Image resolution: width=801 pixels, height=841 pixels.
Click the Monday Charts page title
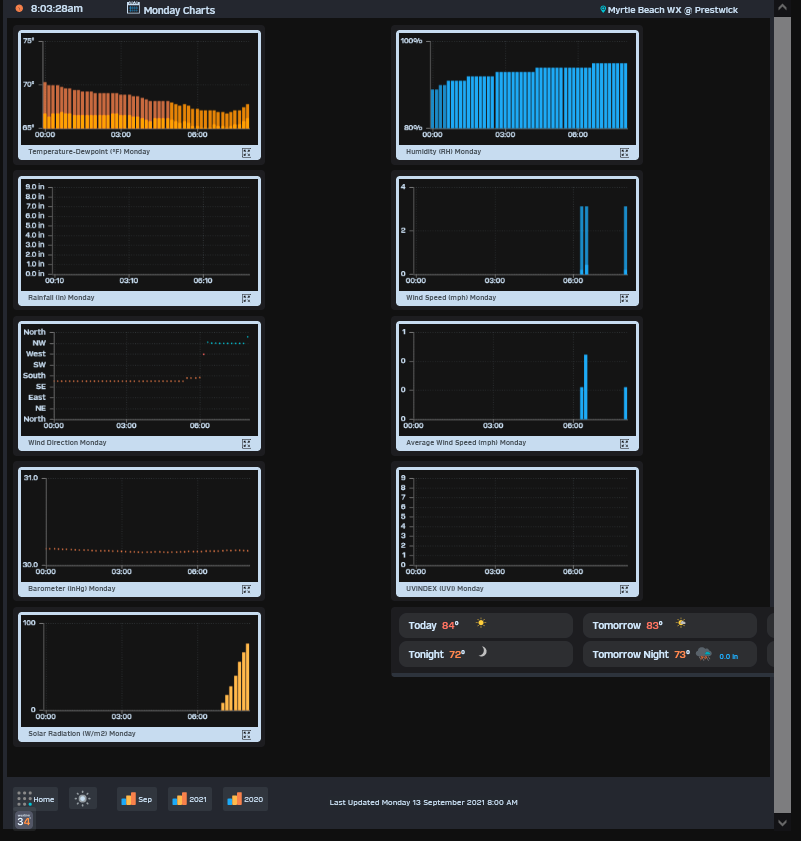point(179,10)
